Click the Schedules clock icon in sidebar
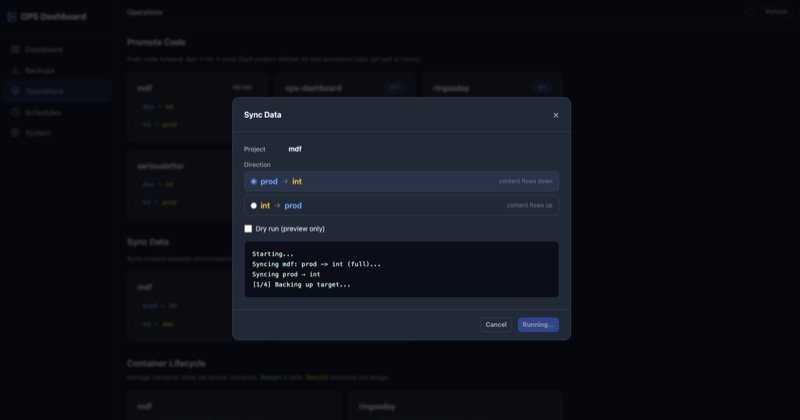The width and height of the screenshot is (800, 420). [15, 112]
